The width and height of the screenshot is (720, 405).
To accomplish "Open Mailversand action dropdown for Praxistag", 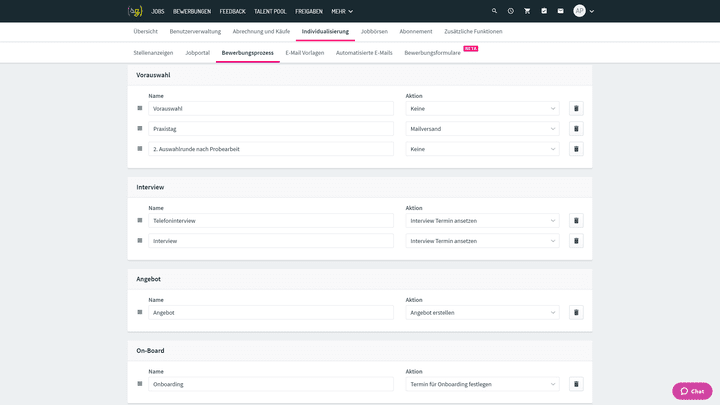I will [482, 129].
